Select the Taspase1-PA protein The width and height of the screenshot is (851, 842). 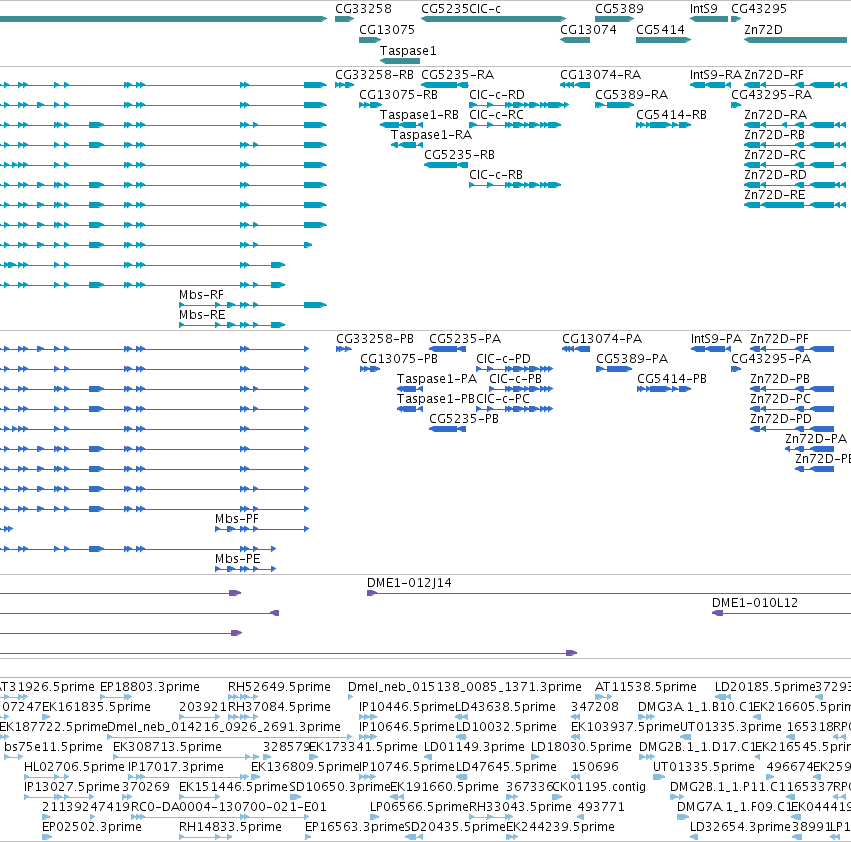click(410, 389)
